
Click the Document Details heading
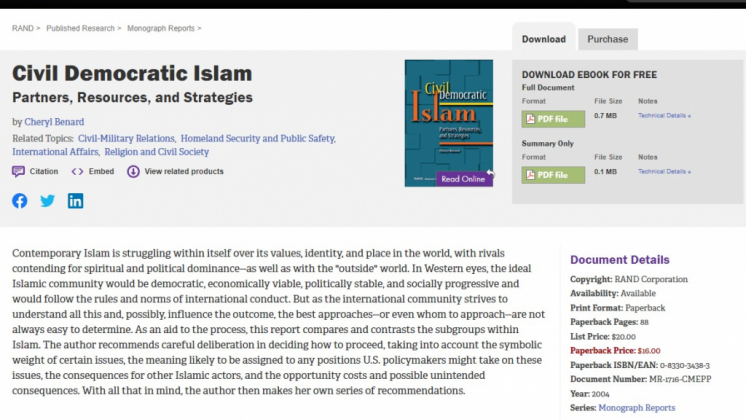[x=619, y=260]
